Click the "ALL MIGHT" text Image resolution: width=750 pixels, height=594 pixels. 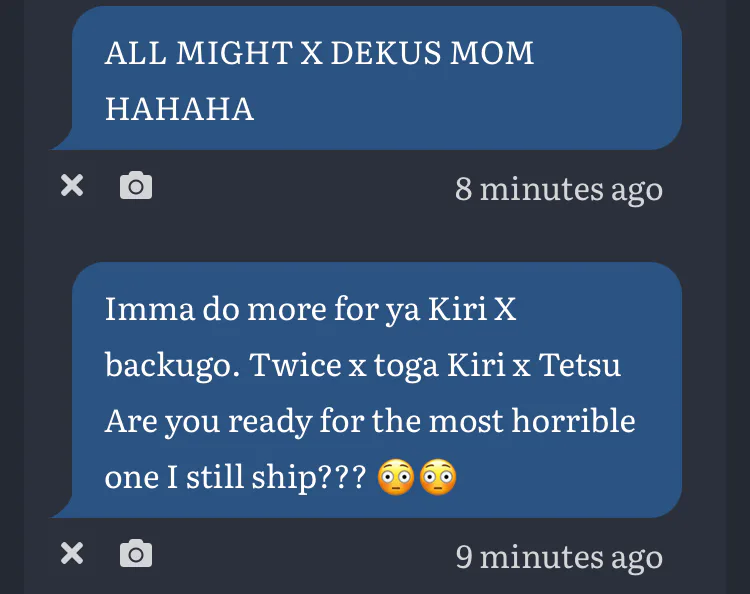tap(186, 53)
